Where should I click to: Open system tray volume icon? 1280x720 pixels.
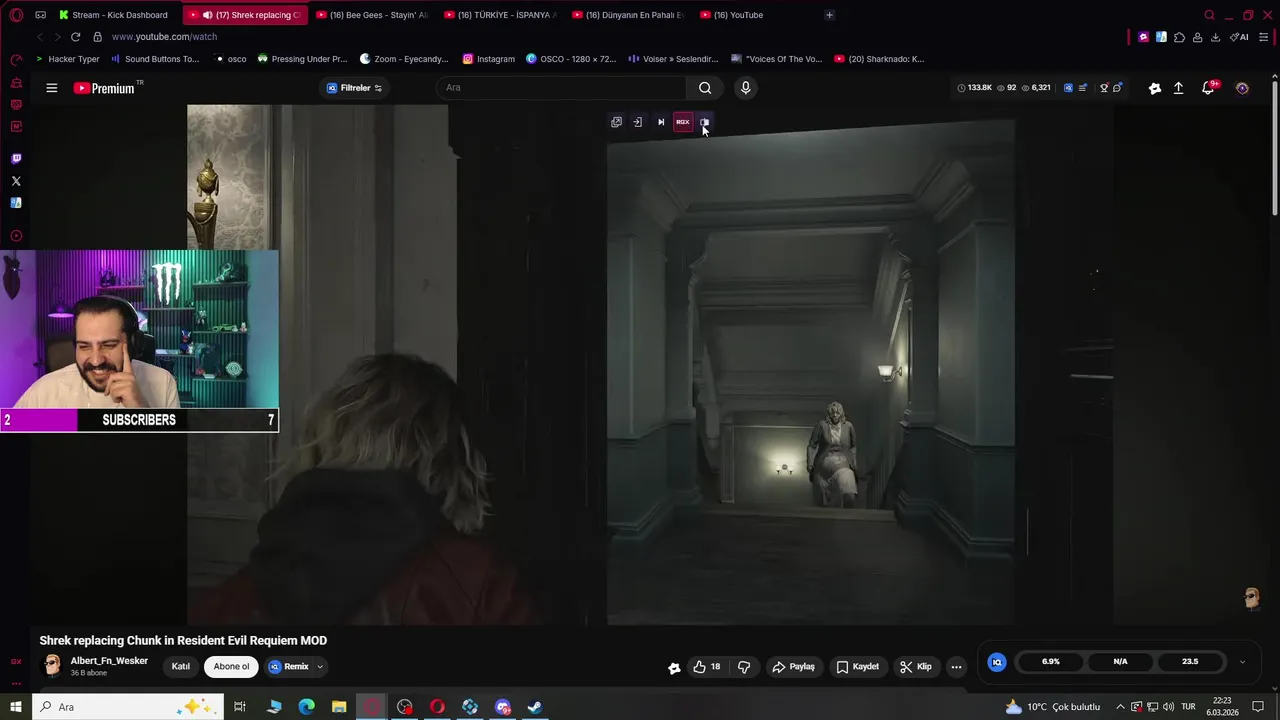point(1168,707)
